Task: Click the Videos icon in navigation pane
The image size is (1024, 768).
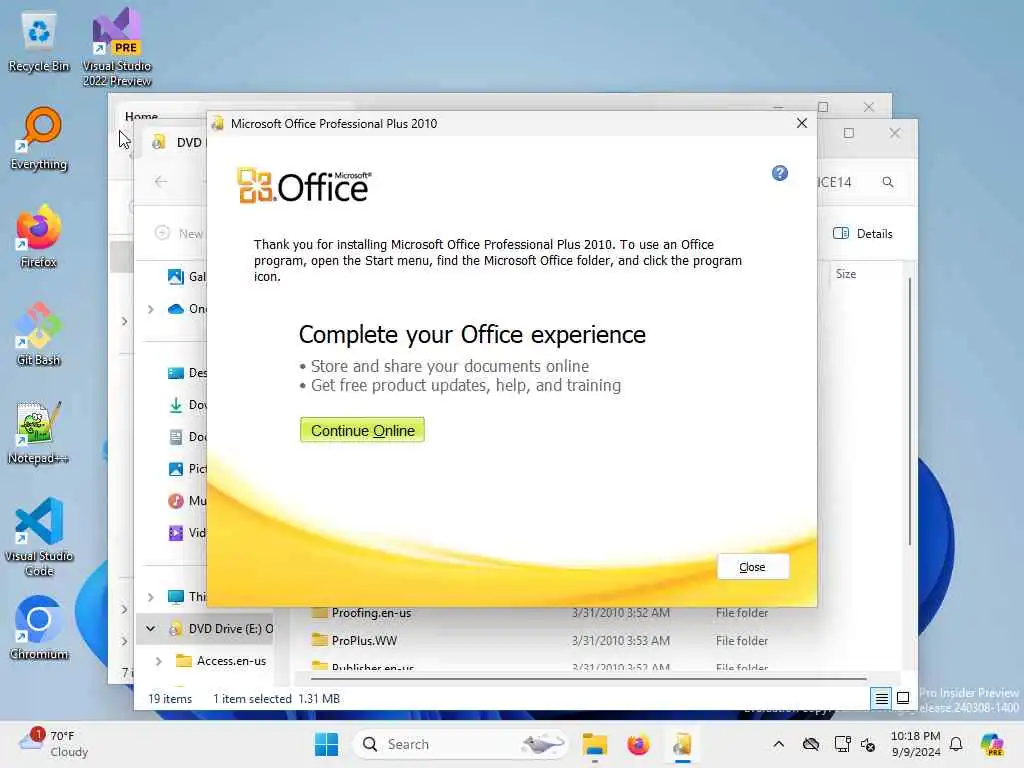Action: (176, 533)
